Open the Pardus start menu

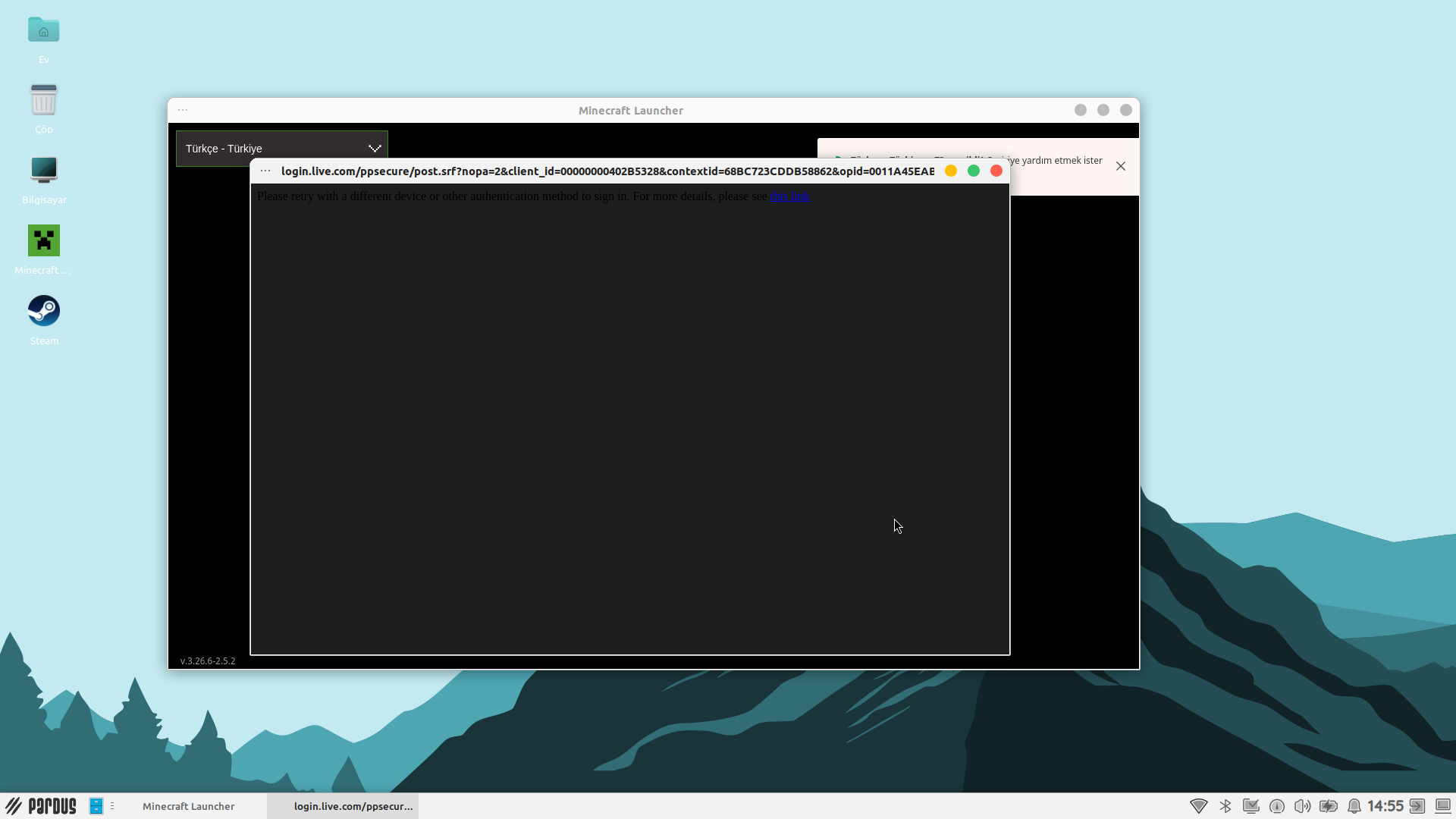click(x=41, y=806)
